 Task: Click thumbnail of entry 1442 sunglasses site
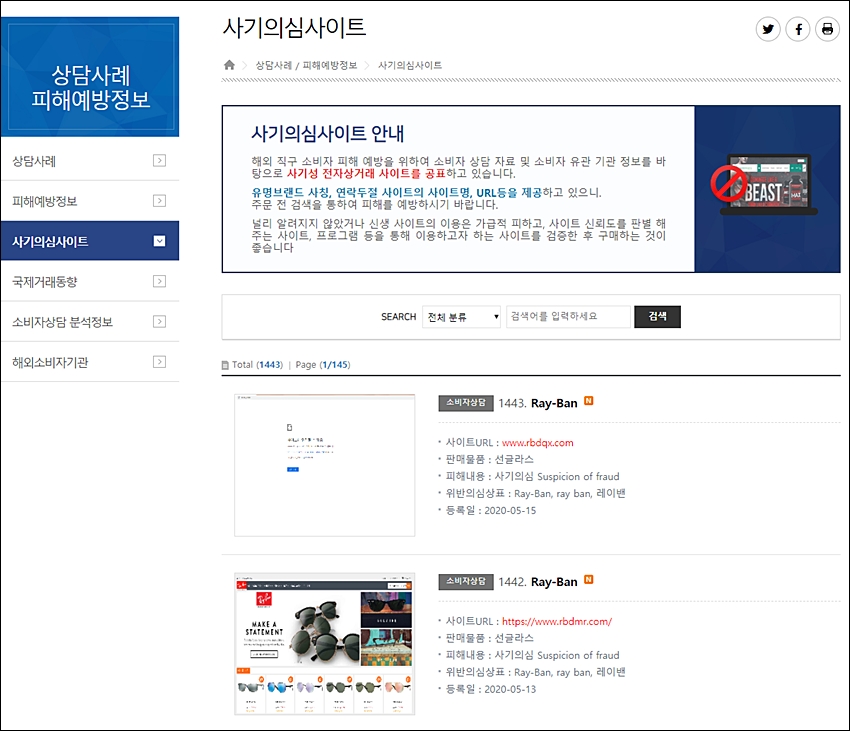[x=325, y=644]
